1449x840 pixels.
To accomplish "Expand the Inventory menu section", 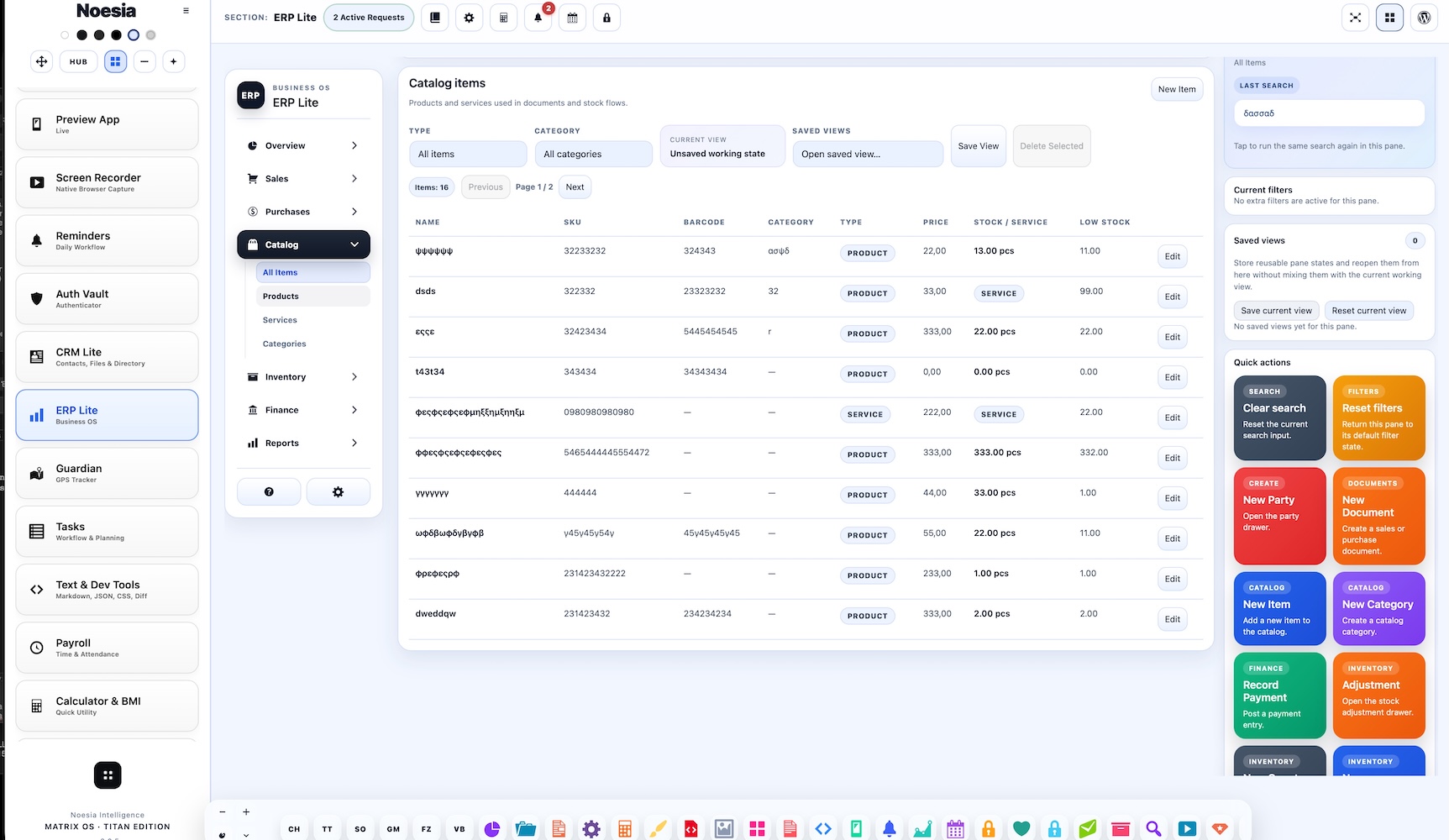I will coord(303,377).
